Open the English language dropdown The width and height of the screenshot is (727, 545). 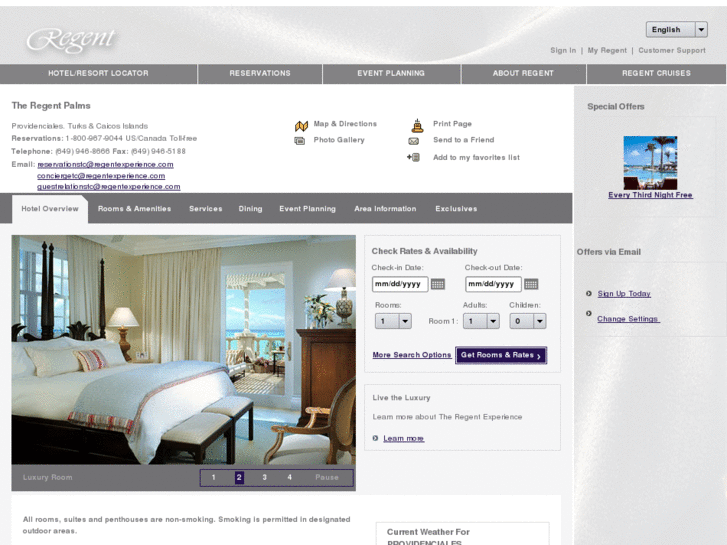tap(676, 30)
